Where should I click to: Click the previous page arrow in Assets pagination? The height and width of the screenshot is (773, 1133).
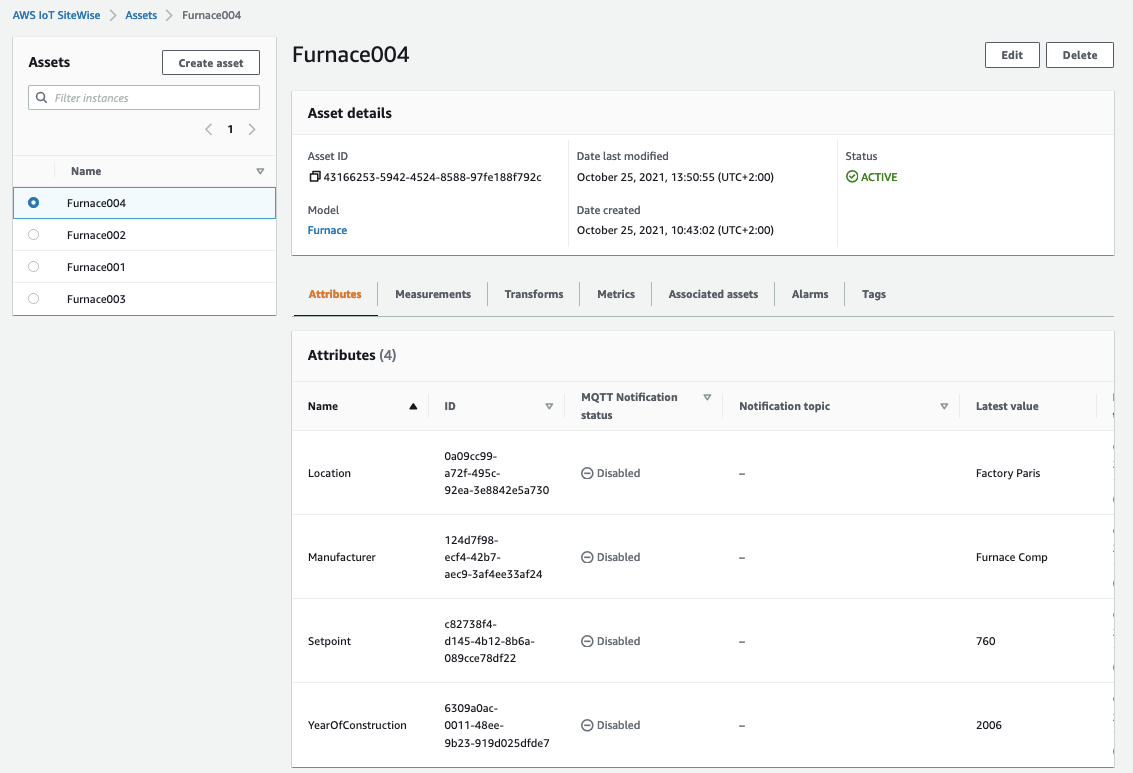[x=208, y=129]
